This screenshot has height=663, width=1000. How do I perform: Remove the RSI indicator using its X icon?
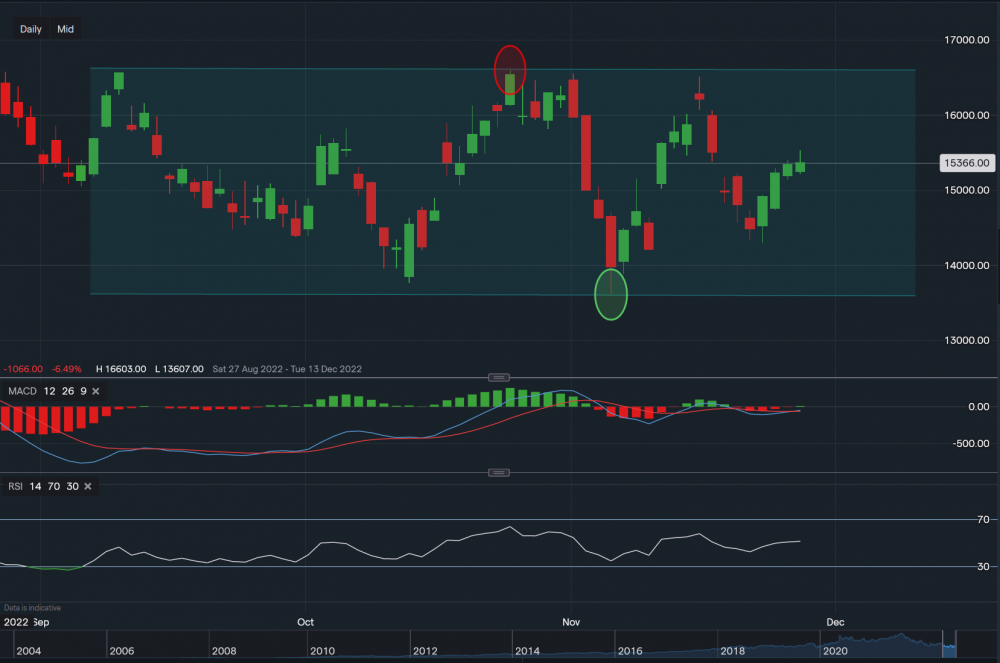pos(87,485)
